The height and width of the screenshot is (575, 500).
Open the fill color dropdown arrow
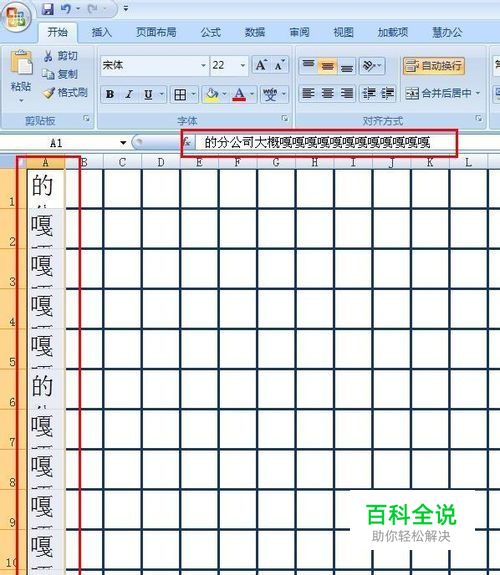[x=225, y=95]
